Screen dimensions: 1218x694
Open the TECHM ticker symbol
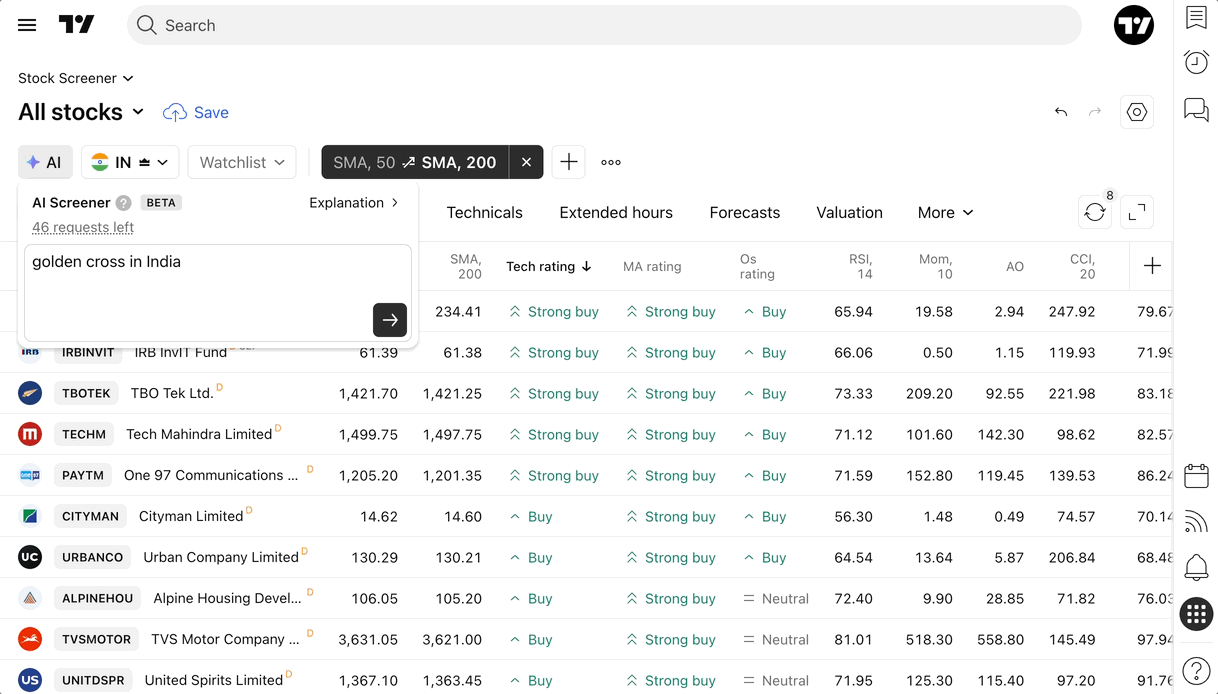[x=84, y=434]
